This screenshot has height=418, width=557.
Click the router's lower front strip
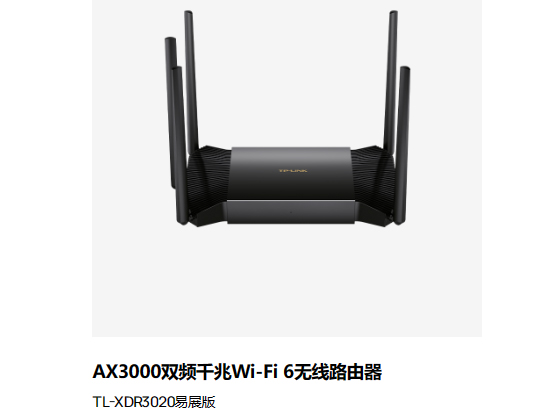(x=291, y=212)
